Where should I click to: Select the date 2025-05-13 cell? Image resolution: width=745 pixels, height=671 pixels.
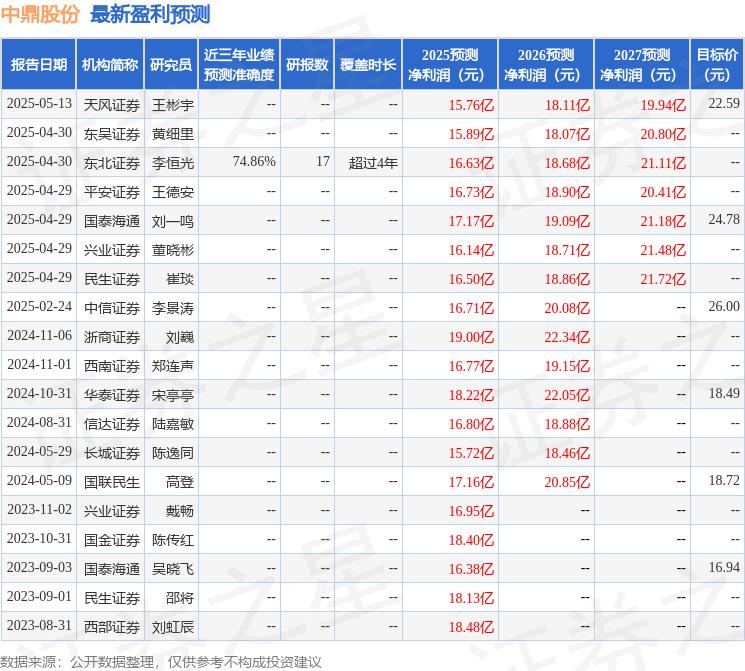click(x=39, y=104)
